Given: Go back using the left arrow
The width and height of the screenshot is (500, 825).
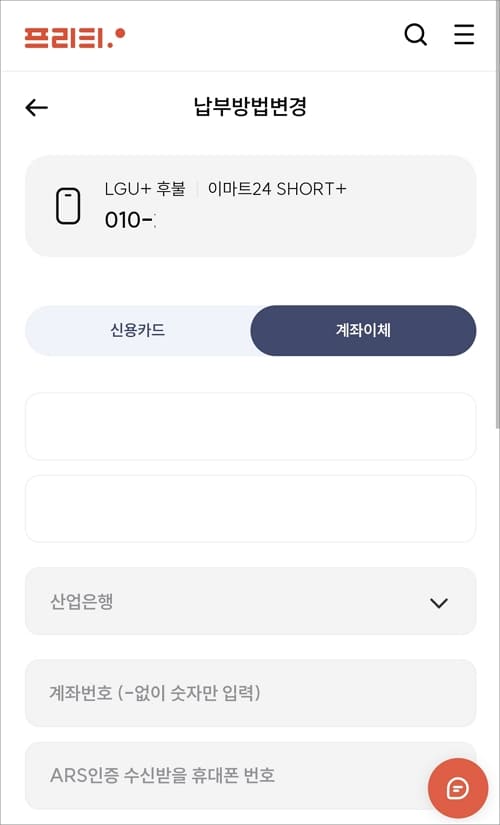Looking at the screenshot, I should (36, 107).
